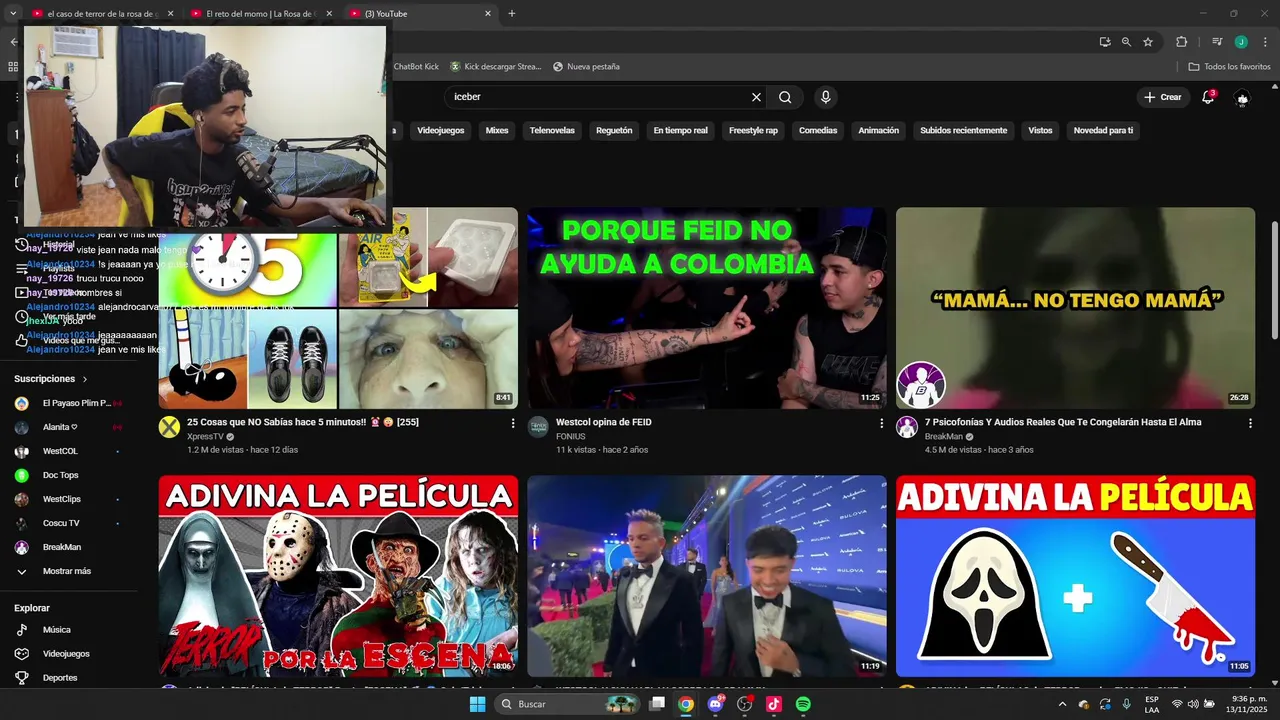Screen dimensions: 1280x720
Task: Click the FONIUS channel avatar icon
Action: click(x=539, y=427)
